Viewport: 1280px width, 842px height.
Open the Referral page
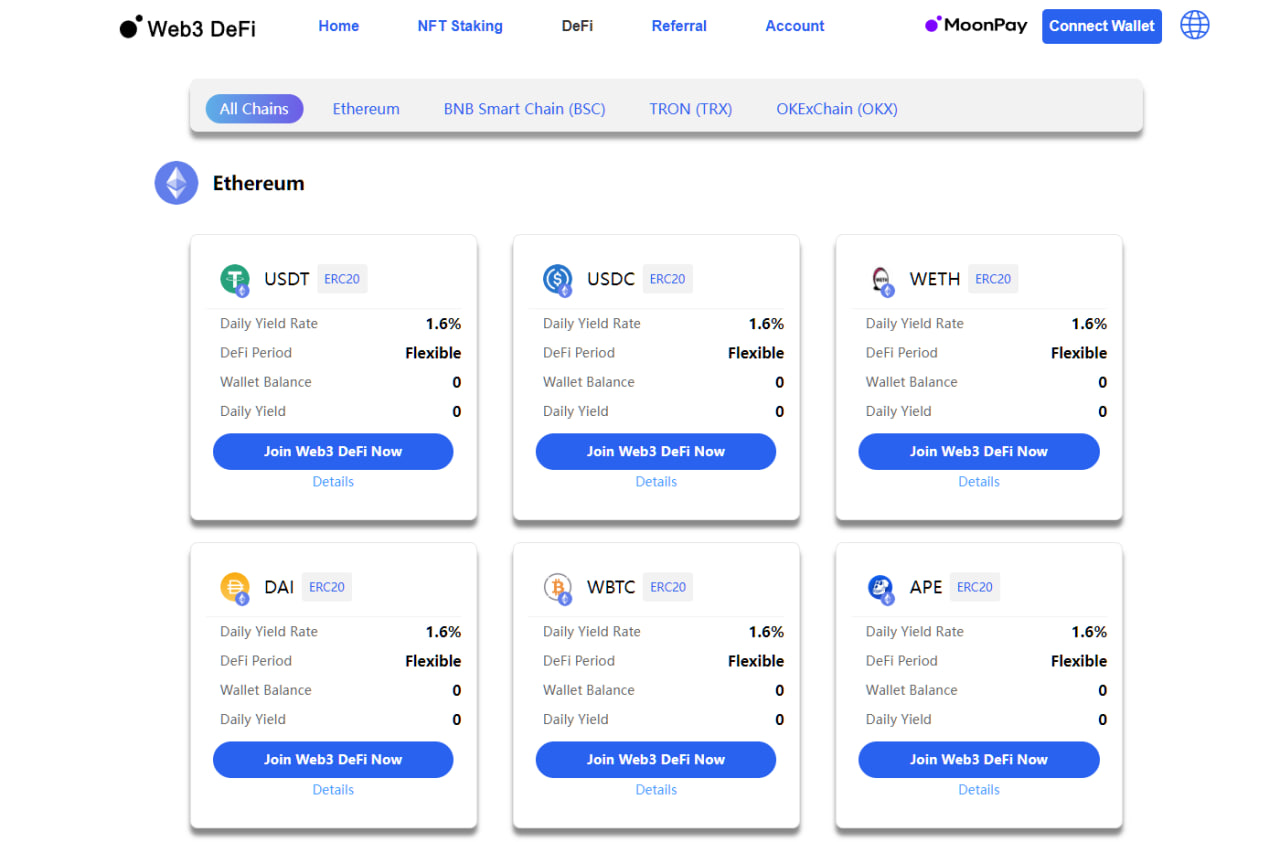[x=679, y=26]
